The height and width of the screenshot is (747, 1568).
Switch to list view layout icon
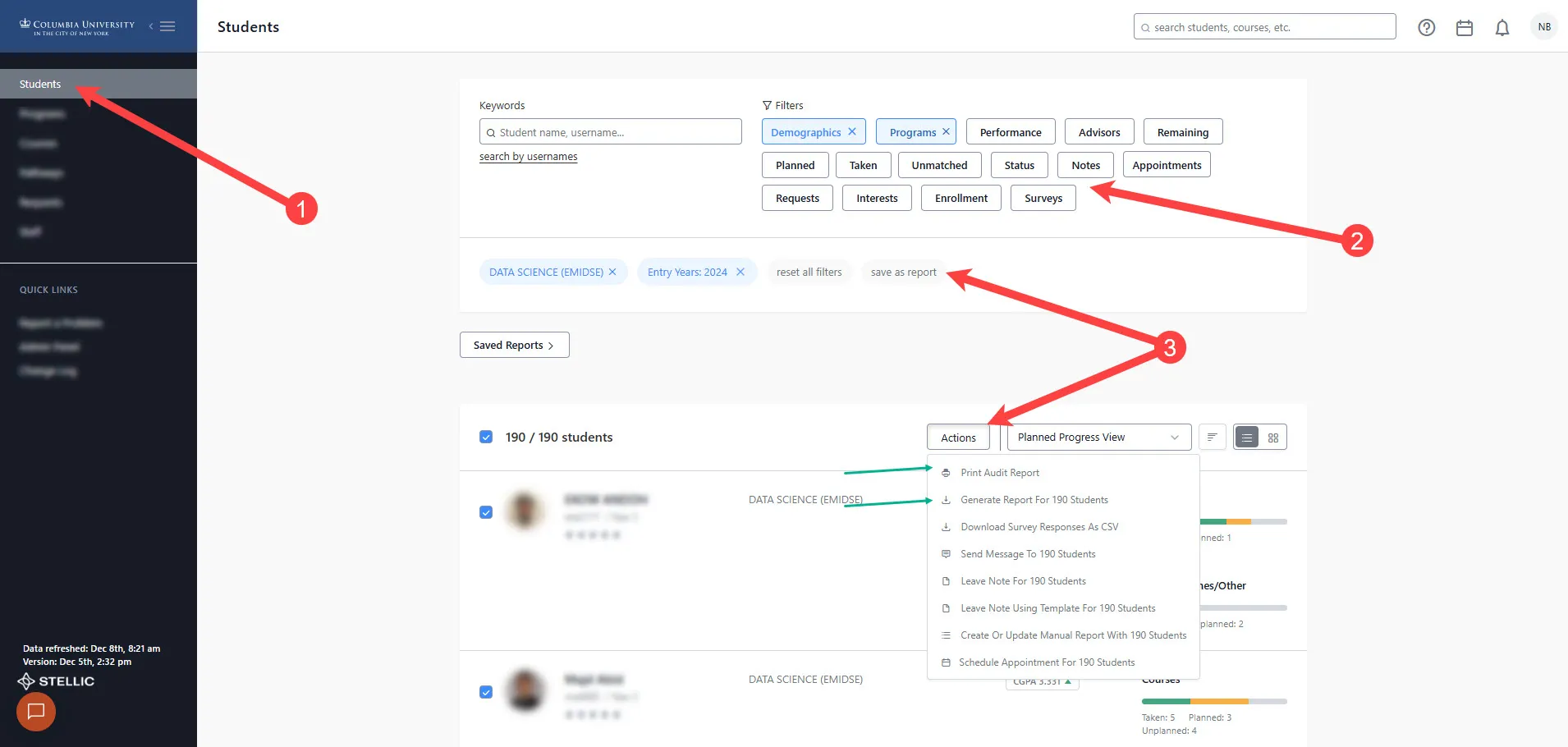(1247, 438)
